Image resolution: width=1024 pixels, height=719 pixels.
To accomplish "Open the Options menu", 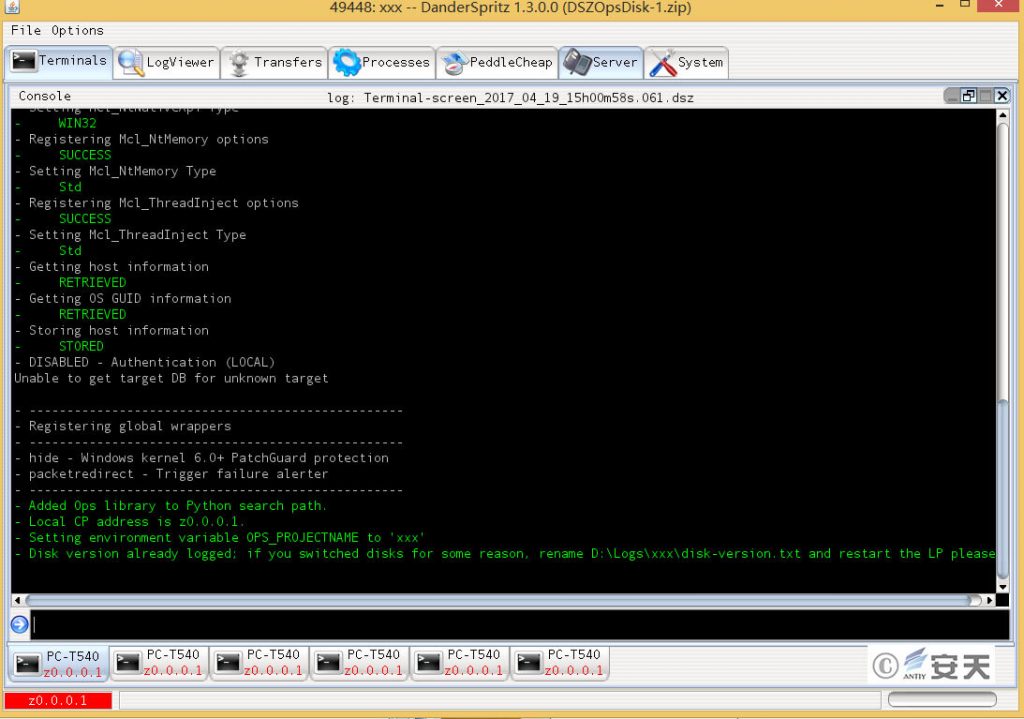I will coord(77,30).
